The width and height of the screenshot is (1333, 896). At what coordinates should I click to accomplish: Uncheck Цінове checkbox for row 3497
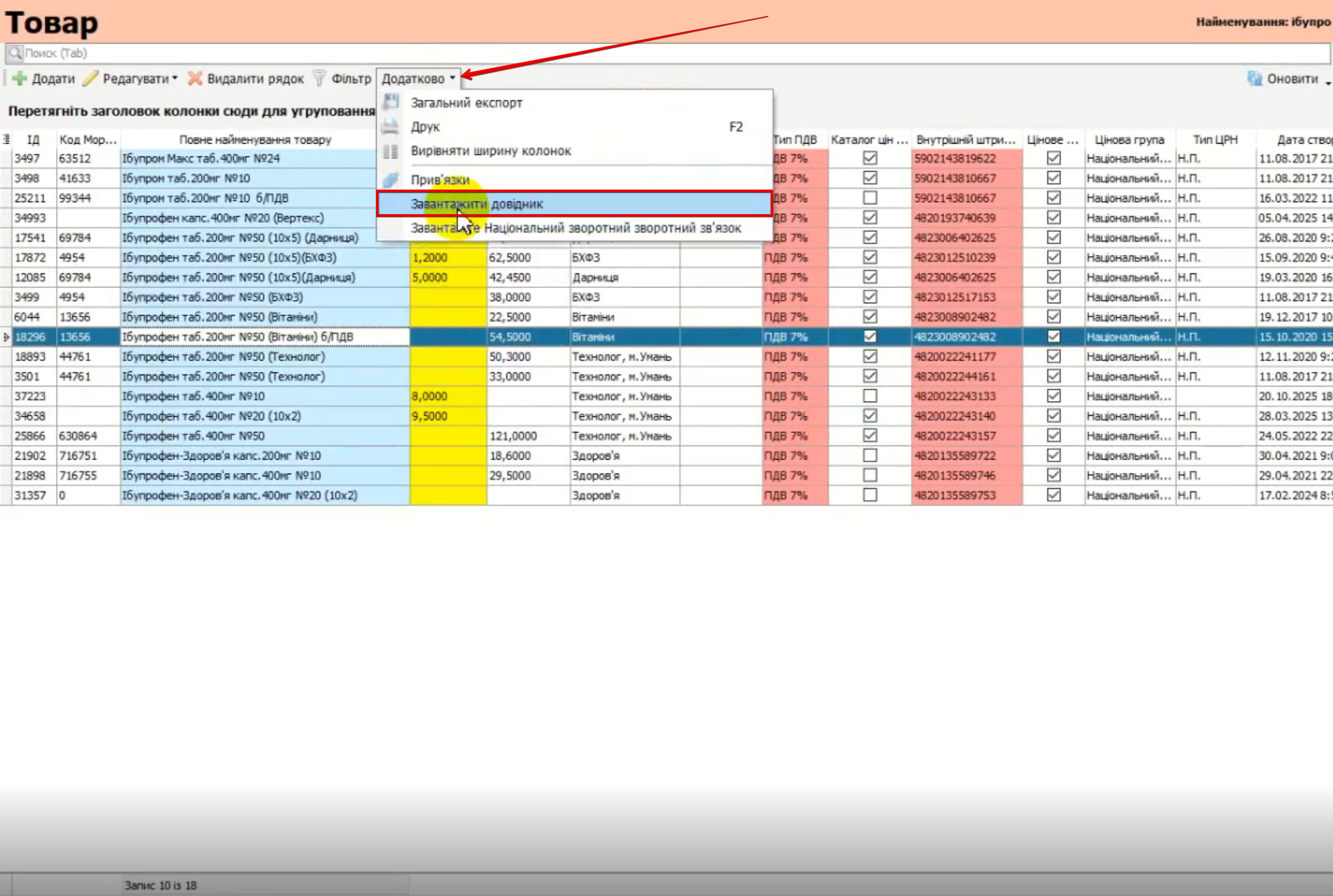coord(1053,158)
